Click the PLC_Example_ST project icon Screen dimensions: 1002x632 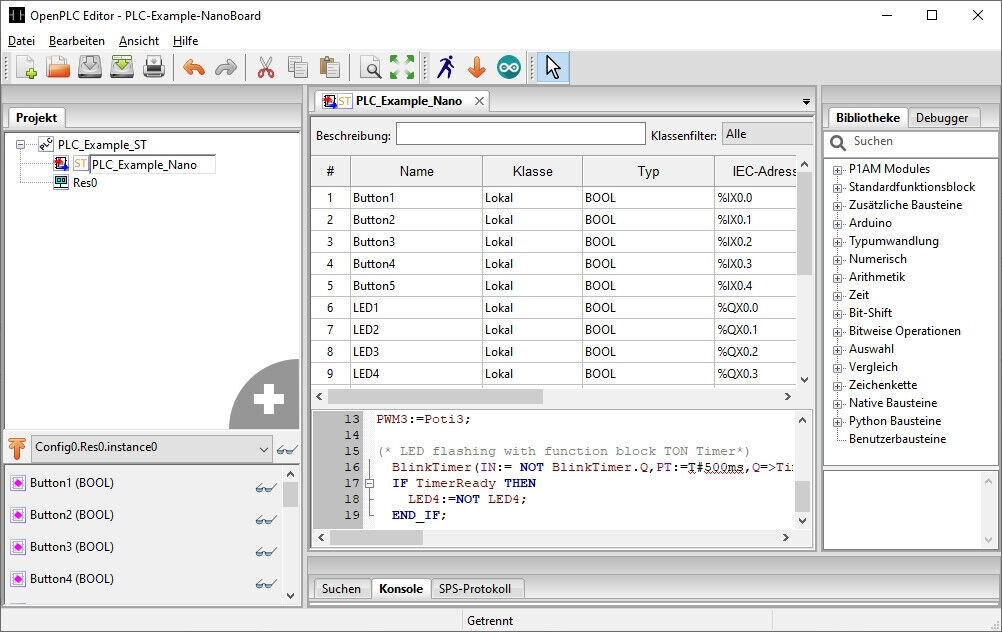point(46,144)
